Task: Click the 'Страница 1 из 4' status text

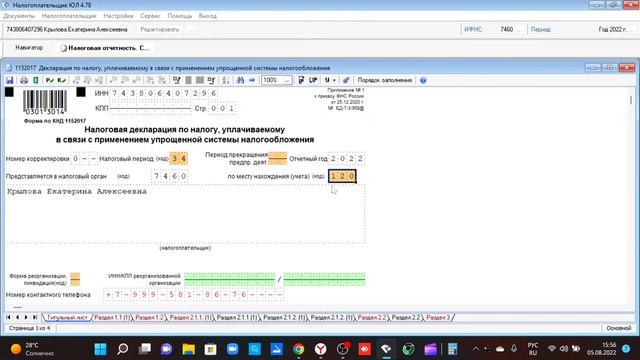Action: click(30, 328)
